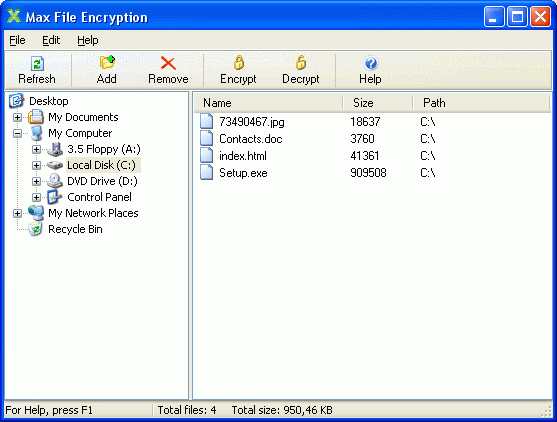Sort files by the Size column header
557x422 pixels.
pos(378,103)
